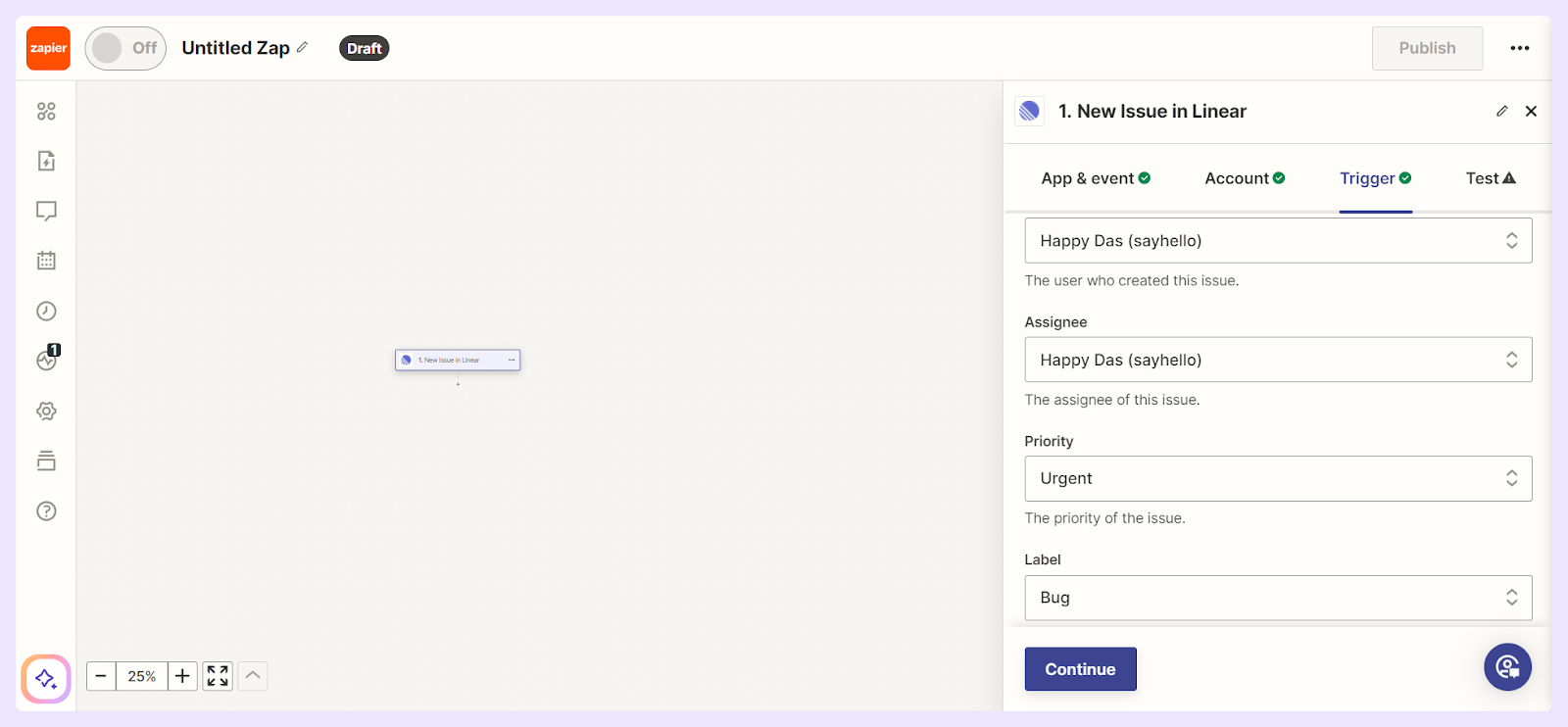Click 'The assignee of this issue.' help text
This screenshot has width=1568, height=727.
point(1112,400)
